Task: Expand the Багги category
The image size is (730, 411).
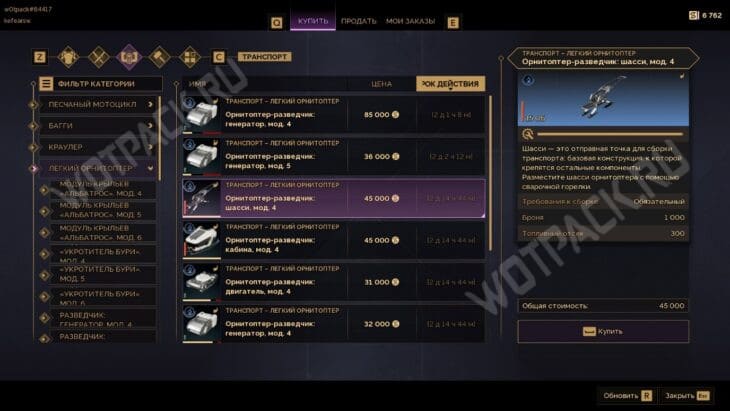Action: (98, 126)
